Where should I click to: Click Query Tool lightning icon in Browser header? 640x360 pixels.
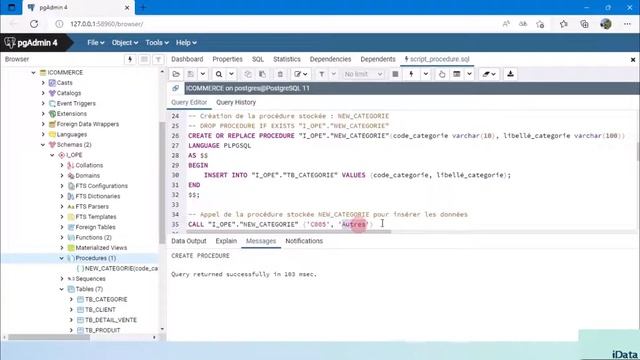tap(130, 60)
